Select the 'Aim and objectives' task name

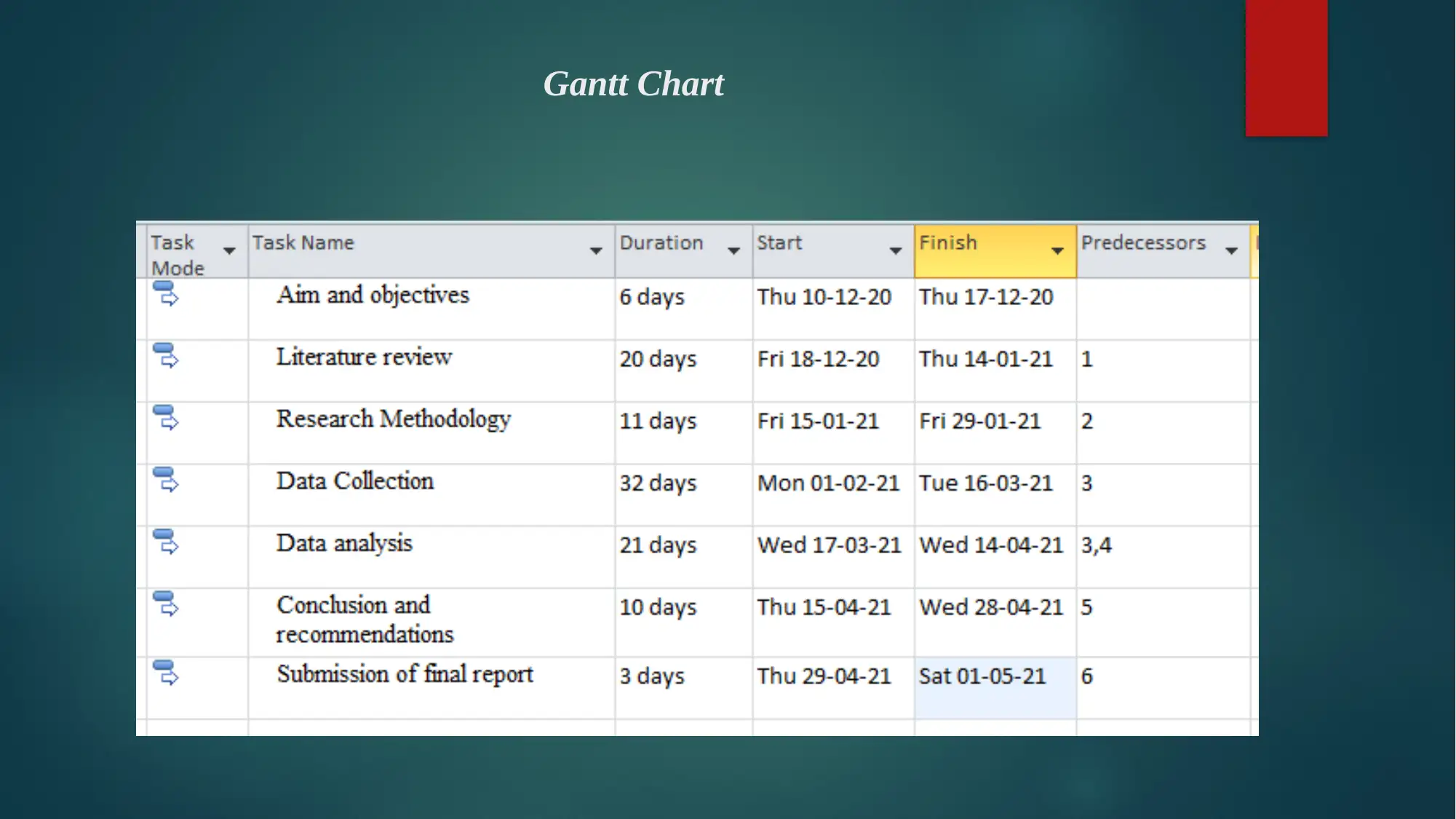373,296
